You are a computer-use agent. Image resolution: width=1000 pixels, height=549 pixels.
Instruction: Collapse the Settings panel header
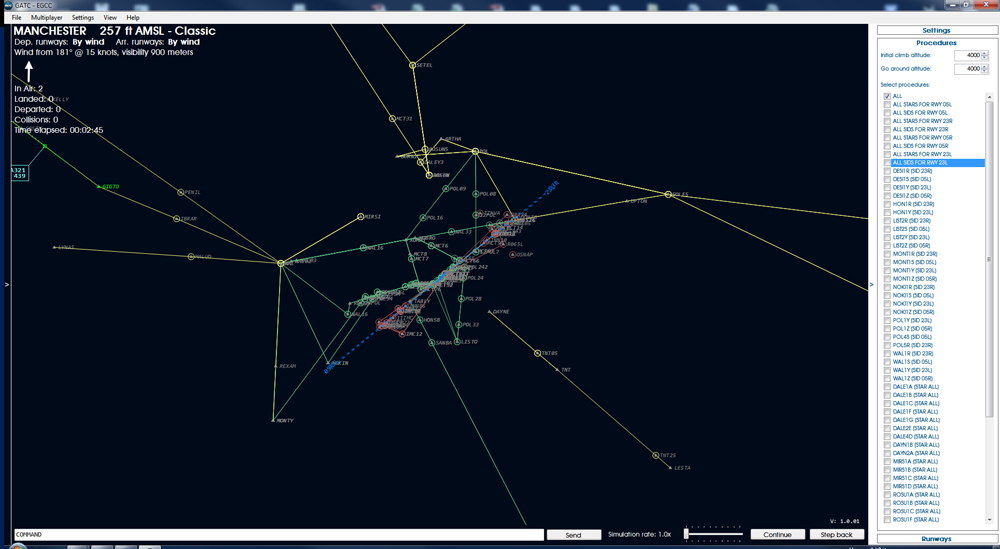pyautogui.click(x=936, y=30)
